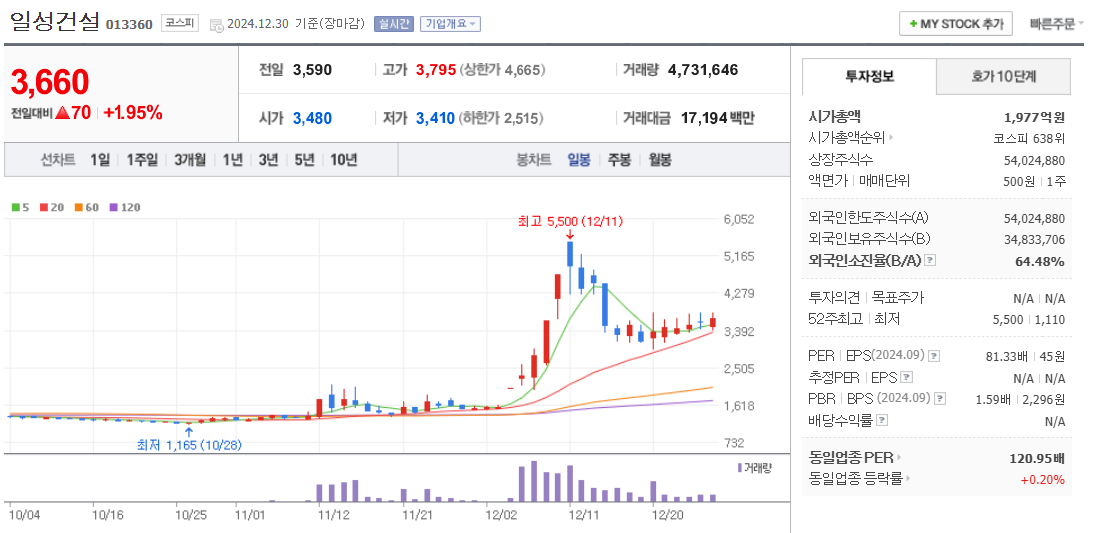This screenshot has height=533, width=1097.
Task: Click the tall blue candle on 12/11
Action: tap(570, 254)
